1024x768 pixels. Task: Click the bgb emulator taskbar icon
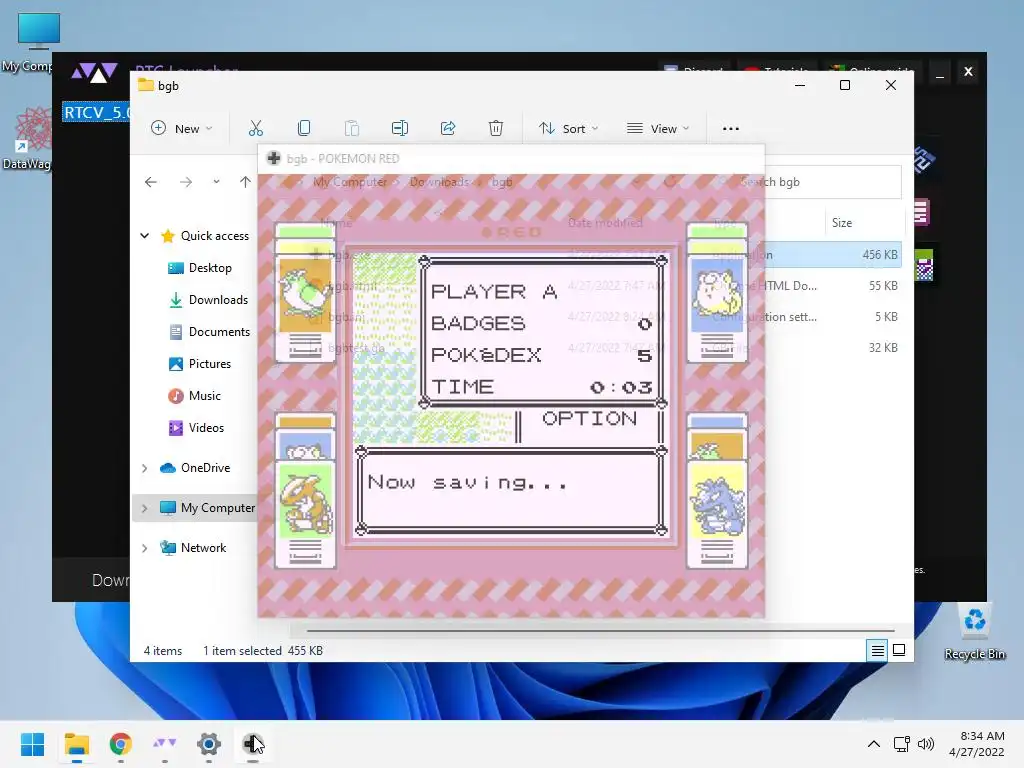pyautogui.click(x=253, y=744)
